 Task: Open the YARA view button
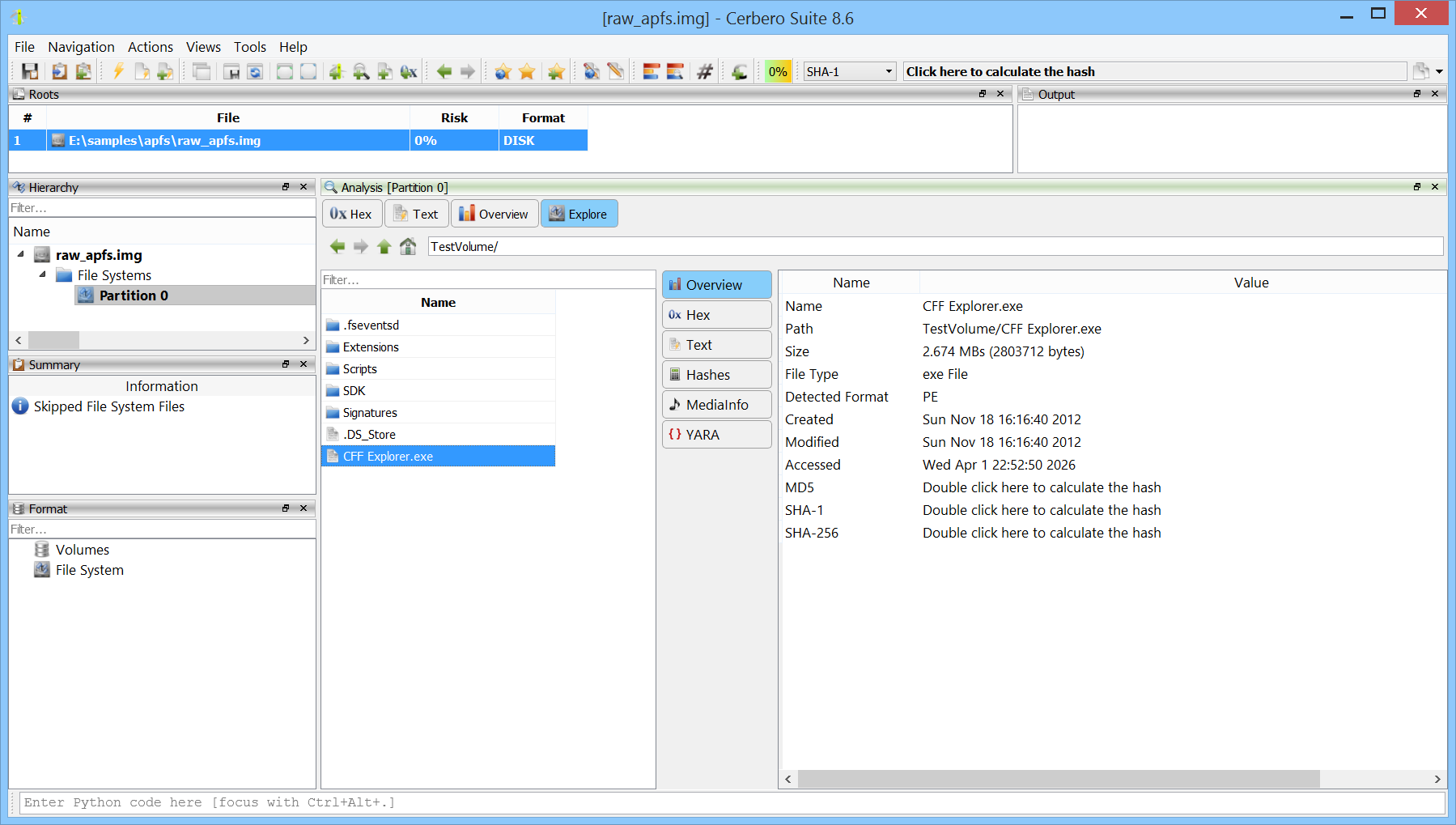(716, 435)
